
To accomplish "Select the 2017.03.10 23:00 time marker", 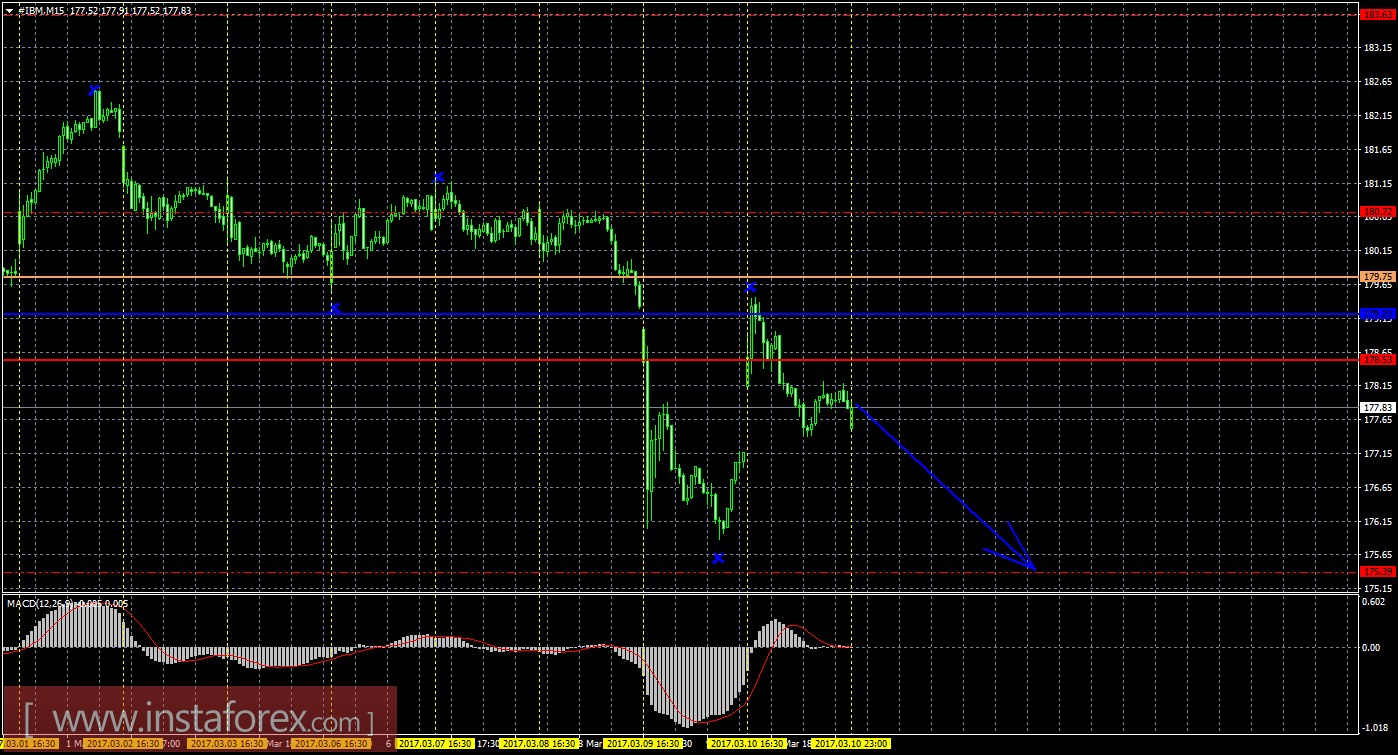I will pos(850,744).
